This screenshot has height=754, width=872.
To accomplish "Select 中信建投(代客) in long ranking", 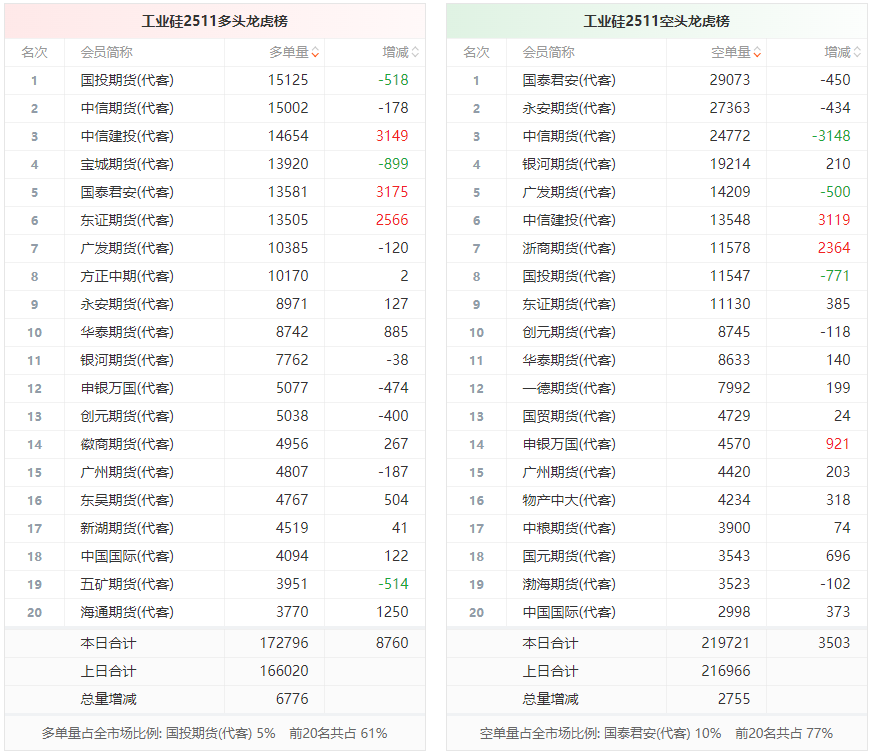I will (x=127, y=136).
